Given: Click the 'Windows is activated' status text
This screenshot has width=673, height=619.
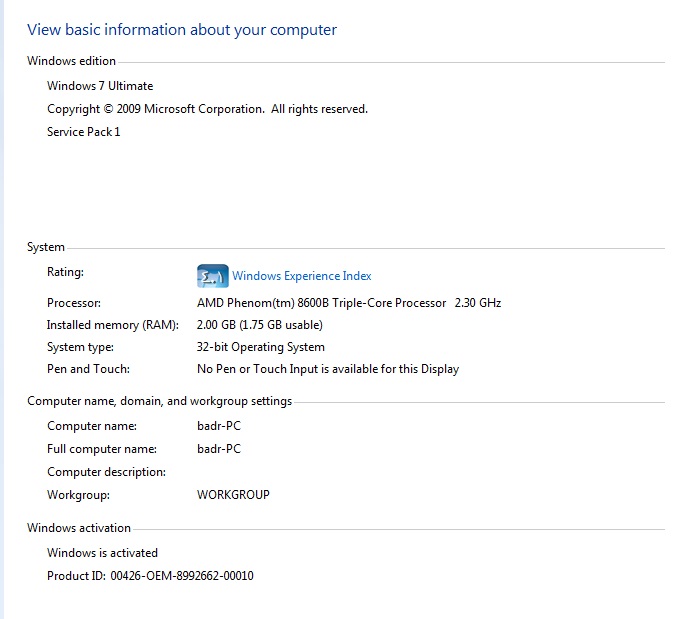Looking at the screenshot, I should [102, 553].
